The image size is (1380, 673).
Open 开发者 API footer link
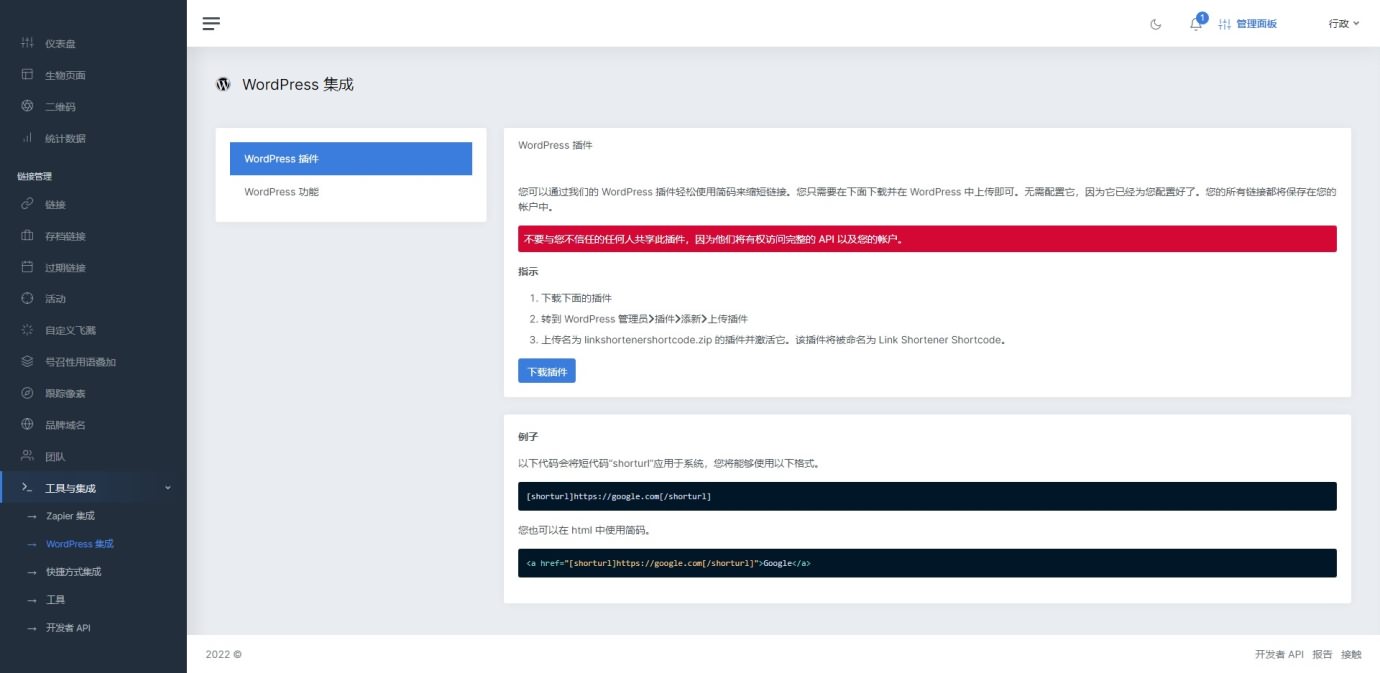point(1279,654)
